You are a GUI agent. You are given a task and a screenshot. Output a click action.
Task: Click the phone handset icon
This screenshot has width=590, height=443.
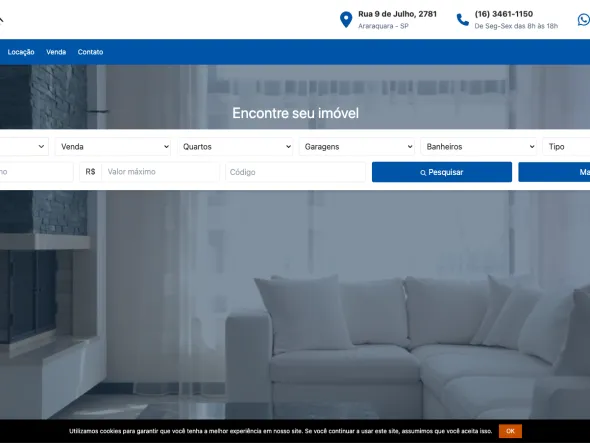[462, 20]
